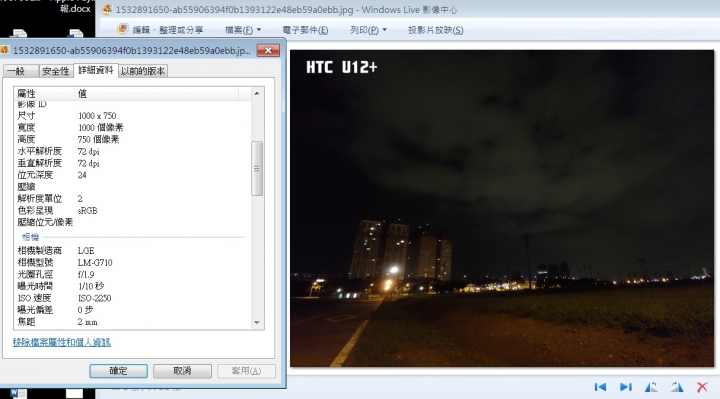720x399 pixels.
Task: Delete the image with the red X icon
Action: [702, 387]
